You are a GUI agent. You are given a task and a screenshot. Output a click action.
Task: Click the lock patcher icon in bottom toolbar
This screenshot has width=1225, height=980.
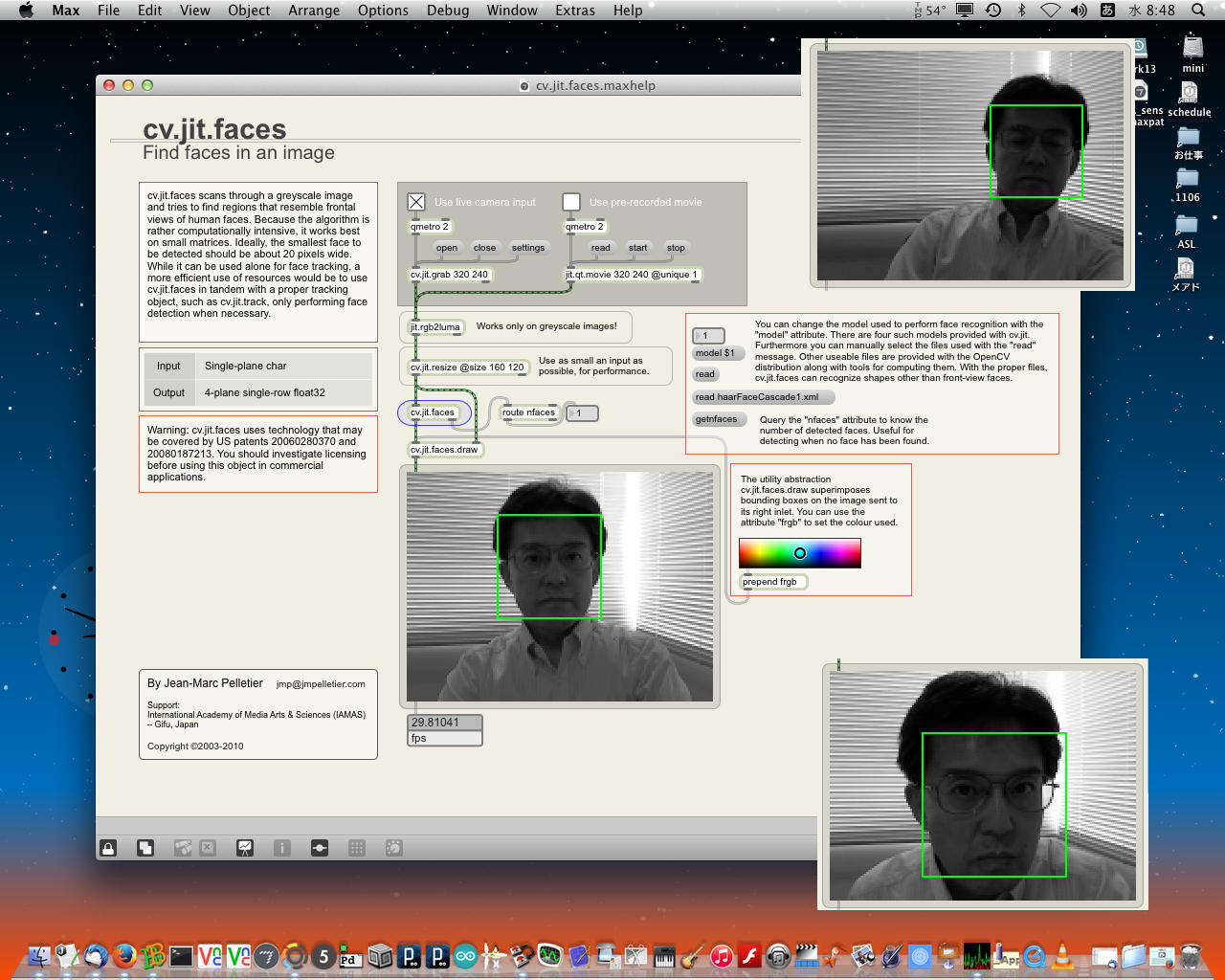[x=109, y=848]
